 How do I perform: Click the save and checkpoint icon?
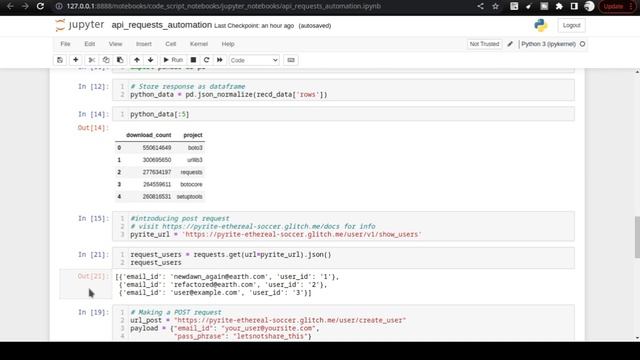(60, 60)
